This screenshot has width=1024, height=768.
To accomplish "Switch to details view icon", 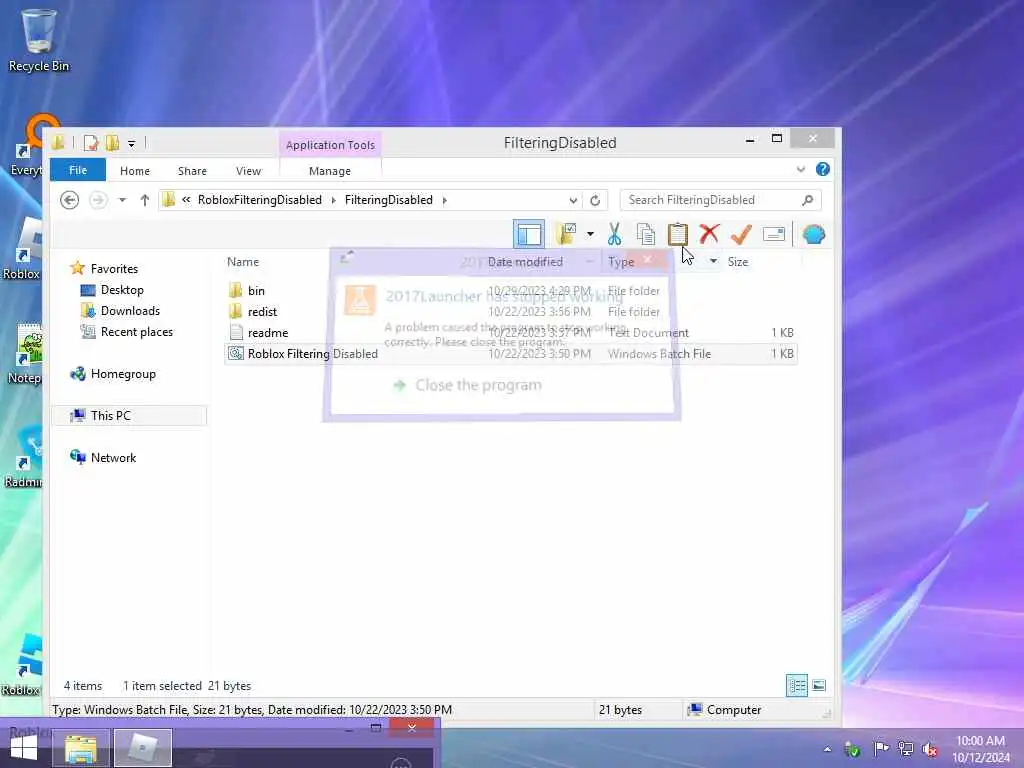I will tap(797, 685).
